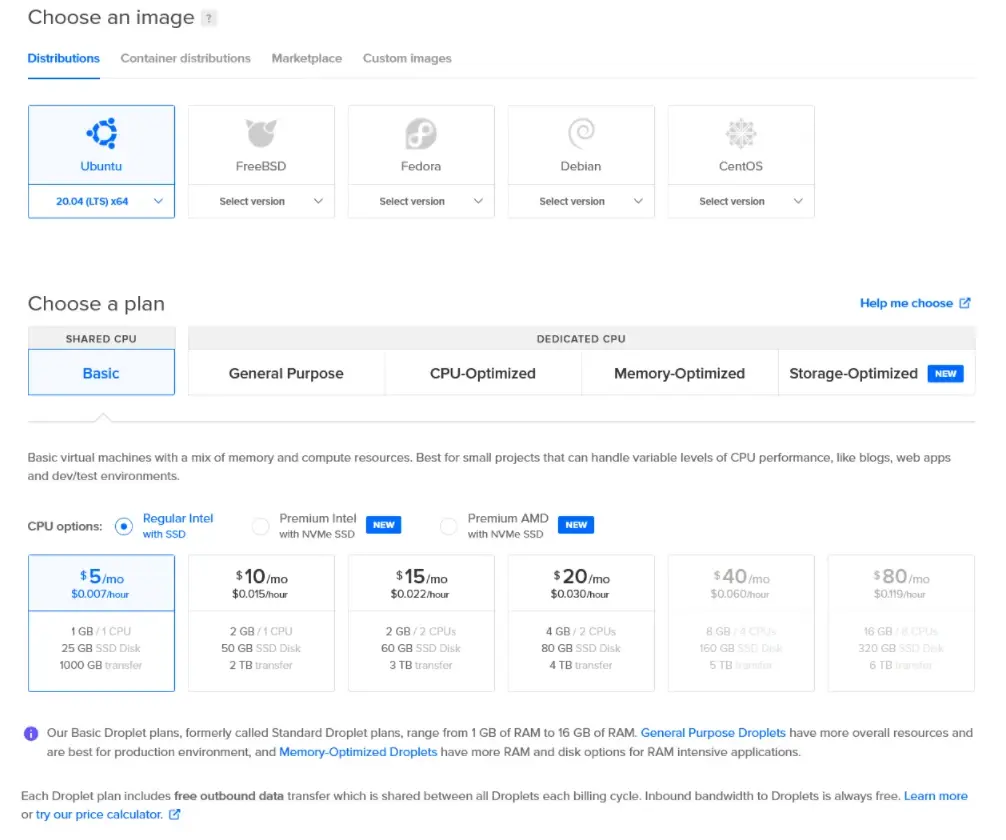1006x840 pixels.
Task: Open the General Purpose Droplets link
Action: click(x=713, y=733)
